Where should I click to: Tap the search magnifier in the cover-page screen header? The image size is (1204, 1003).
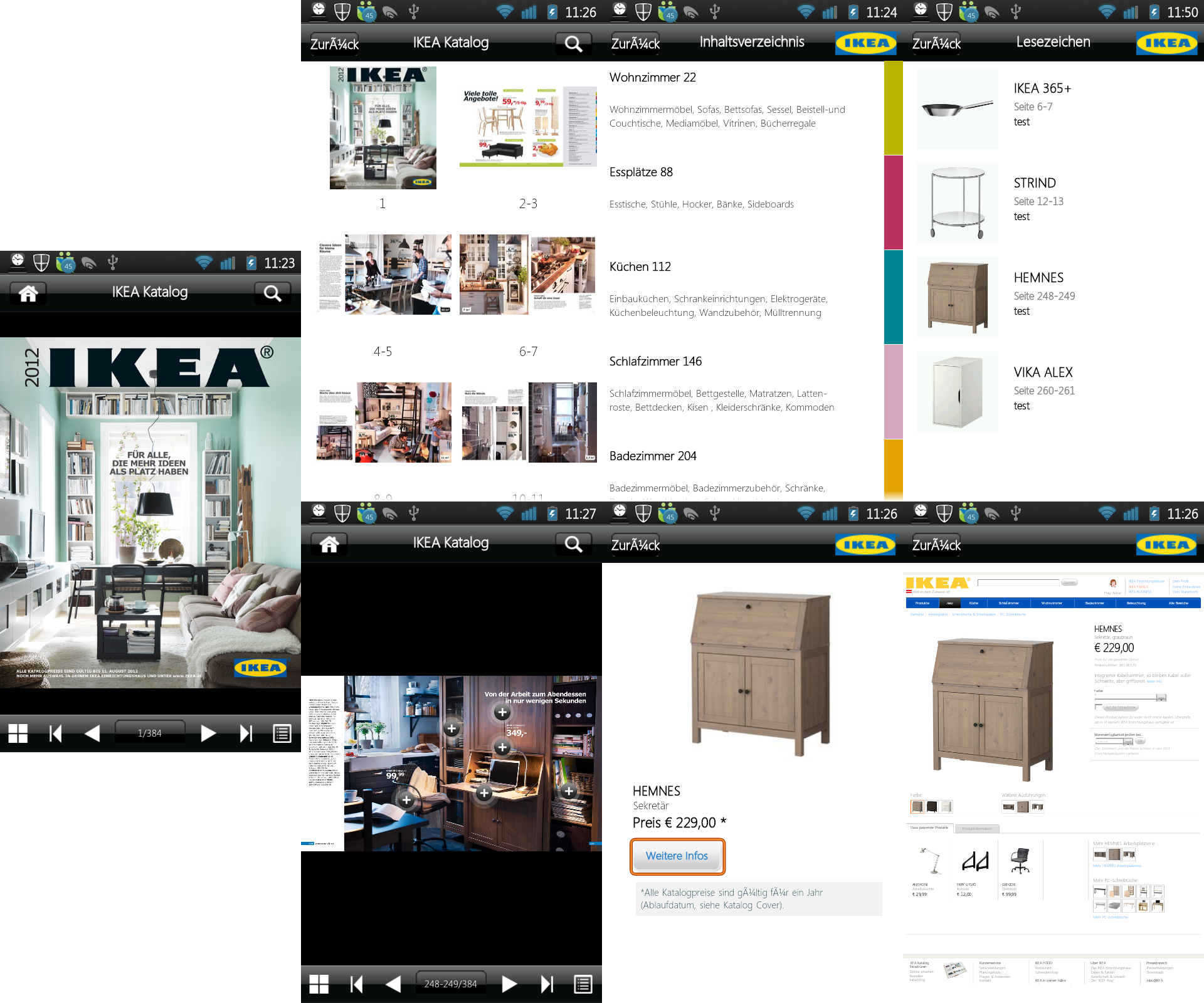tap(272, 293)
